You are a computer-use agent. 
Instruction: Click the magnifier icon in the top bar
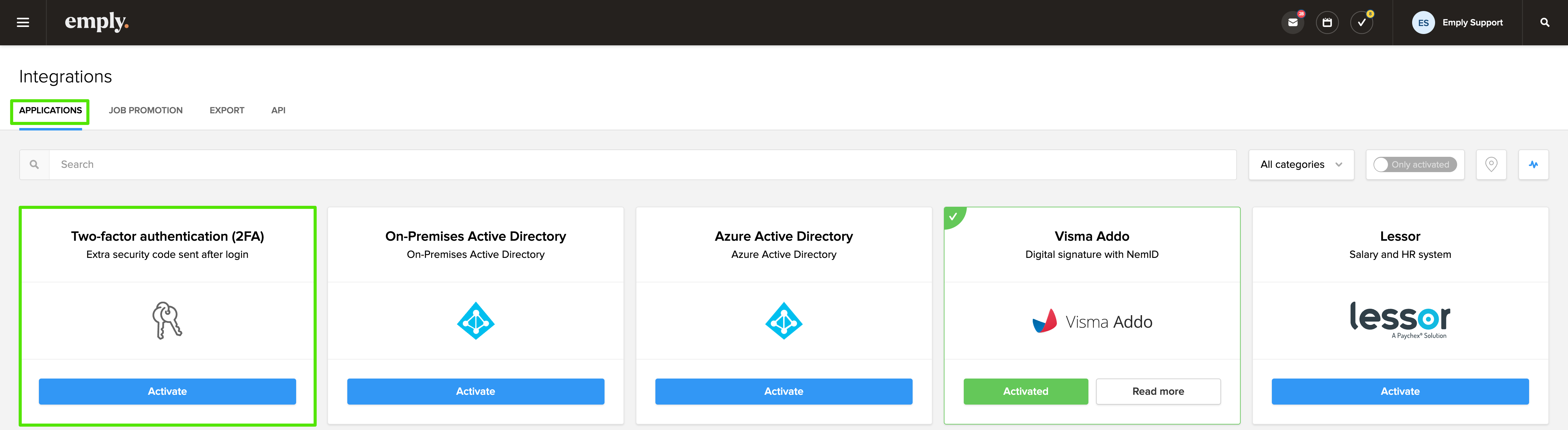(x=1544, y=23)
